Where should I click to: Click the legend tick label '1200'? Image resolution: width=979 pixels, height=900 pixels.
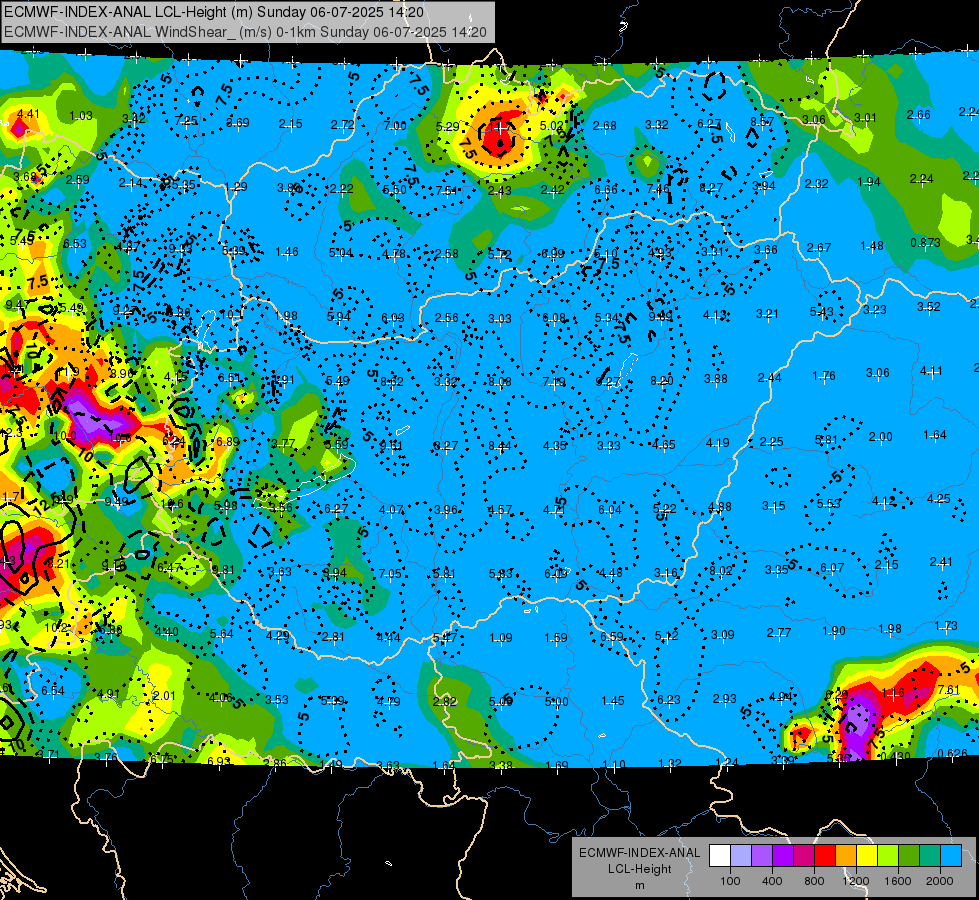click(855, 881)
